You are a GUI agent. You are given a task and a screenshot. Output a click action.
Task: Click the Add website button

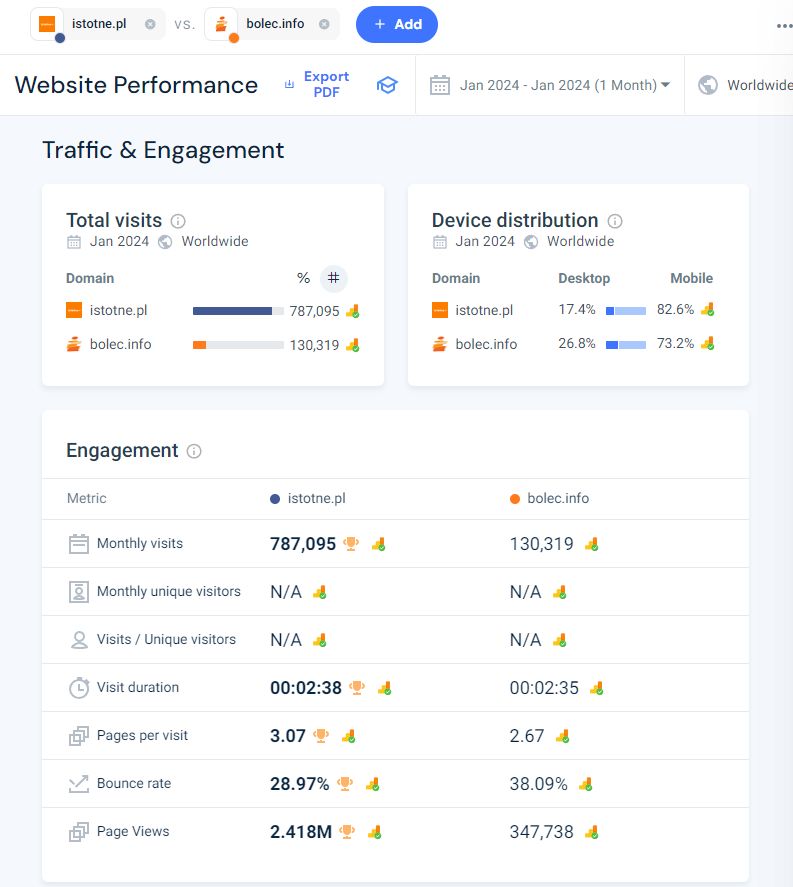click(x=396, y=24)
